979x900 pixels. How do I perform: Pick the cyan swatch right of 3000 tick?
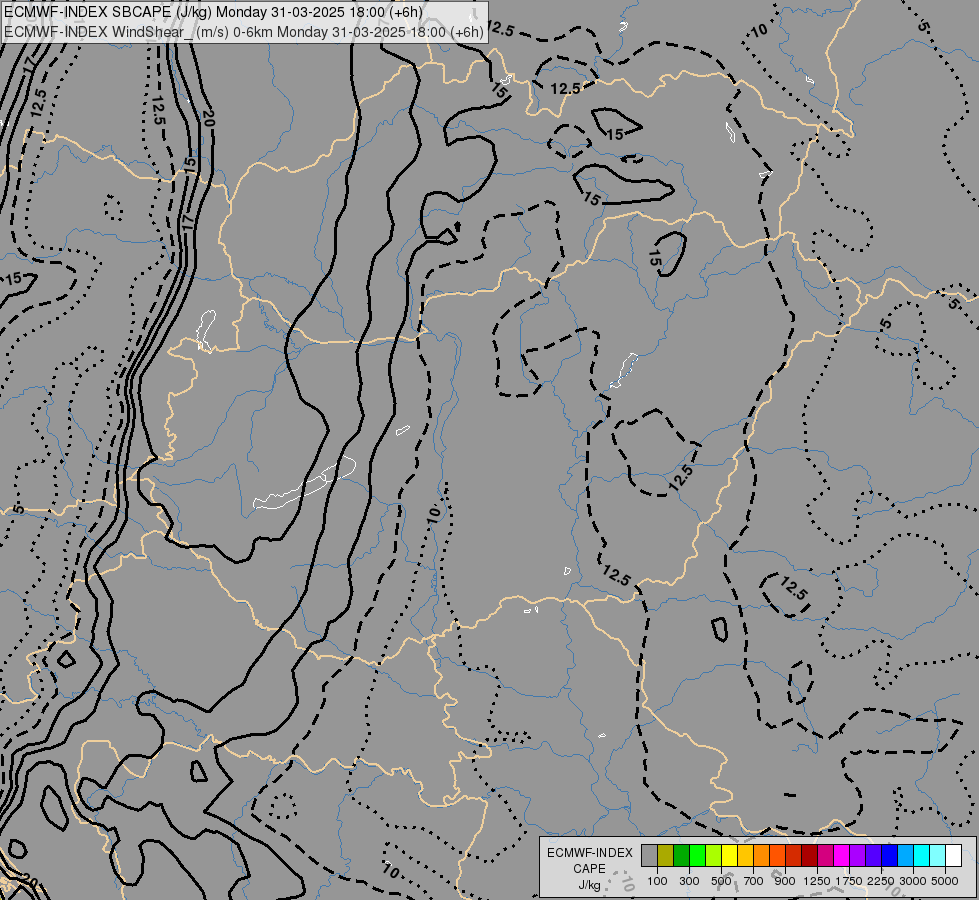pos(922,855)
